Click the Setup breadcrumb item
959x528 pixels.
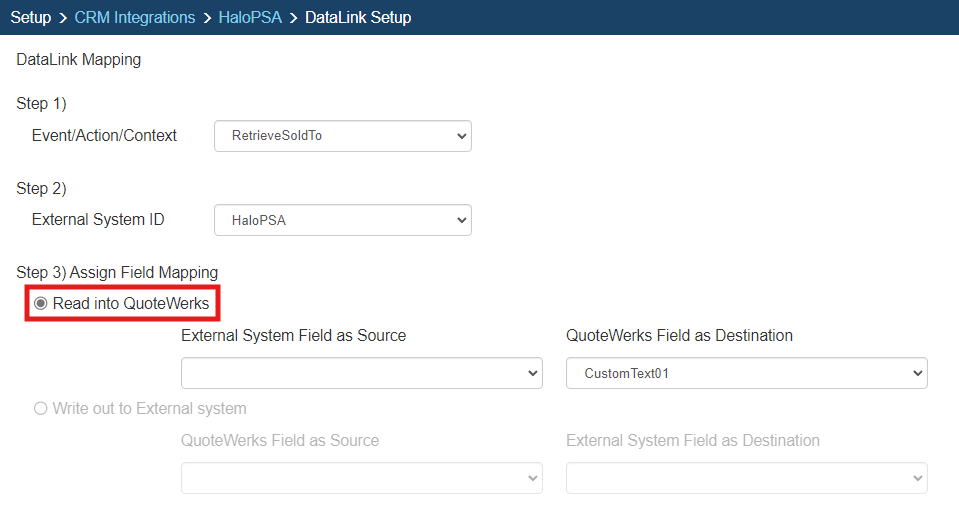click(x=31, y=17)
